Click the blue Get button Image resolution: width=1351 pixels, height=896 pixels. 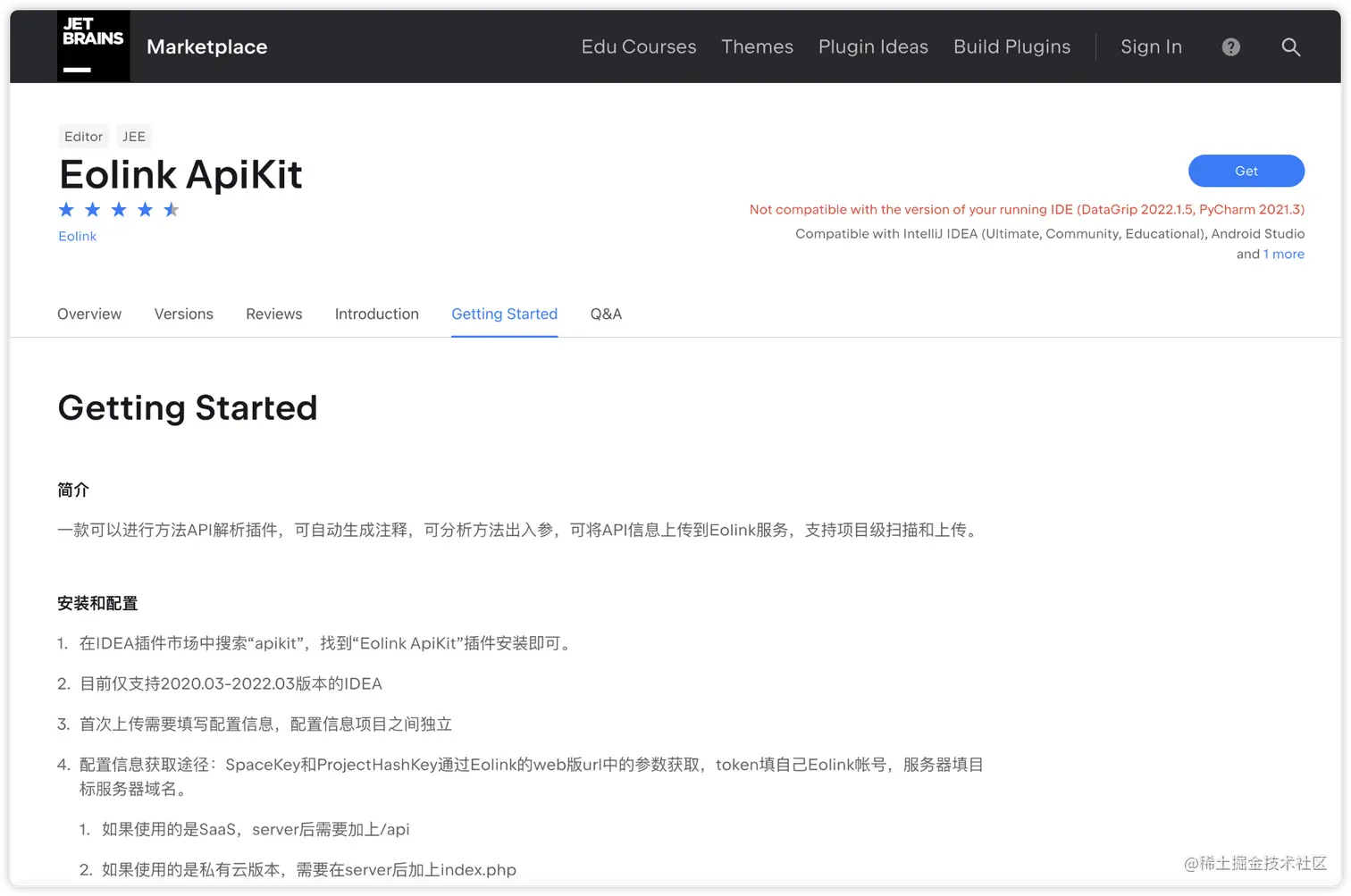coord(1246,171)
